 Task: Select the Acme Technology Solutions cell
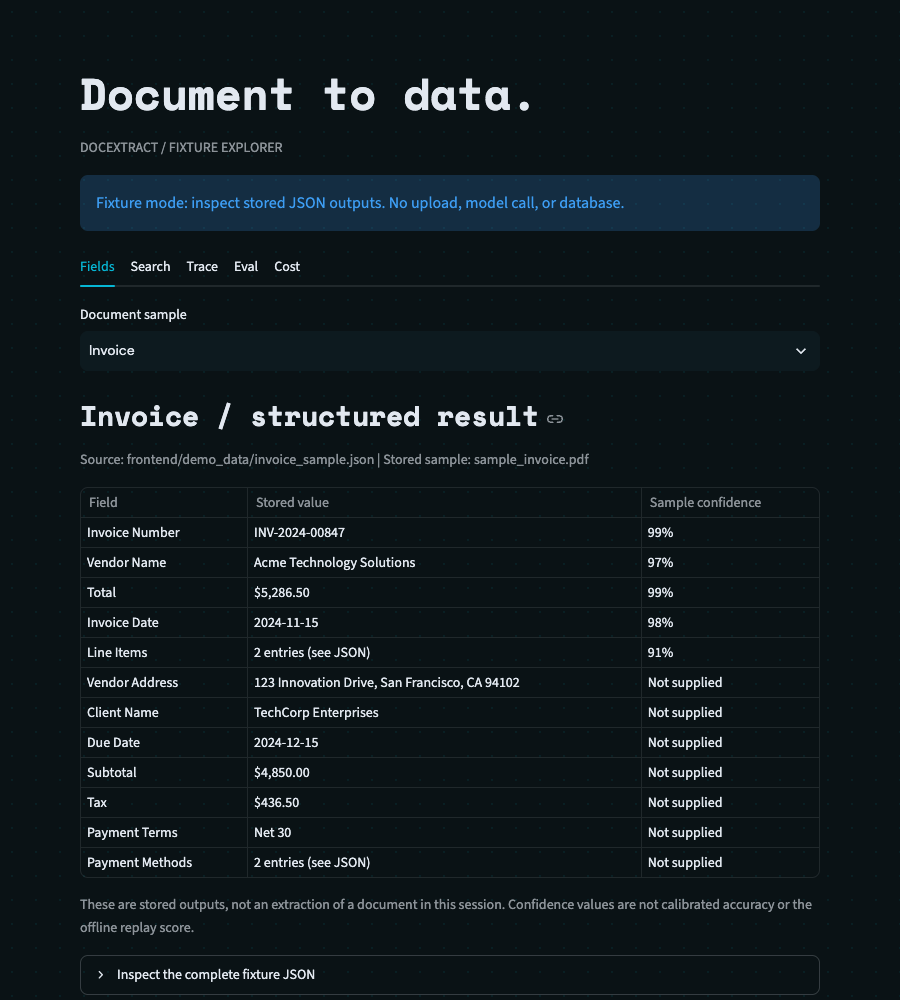(x=444, y=562)
